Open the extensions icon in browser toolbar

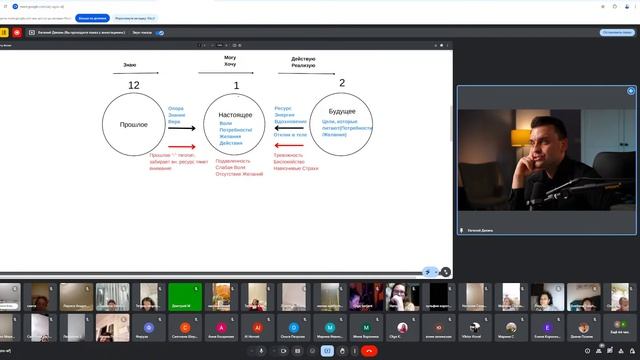tap(615, 7)
